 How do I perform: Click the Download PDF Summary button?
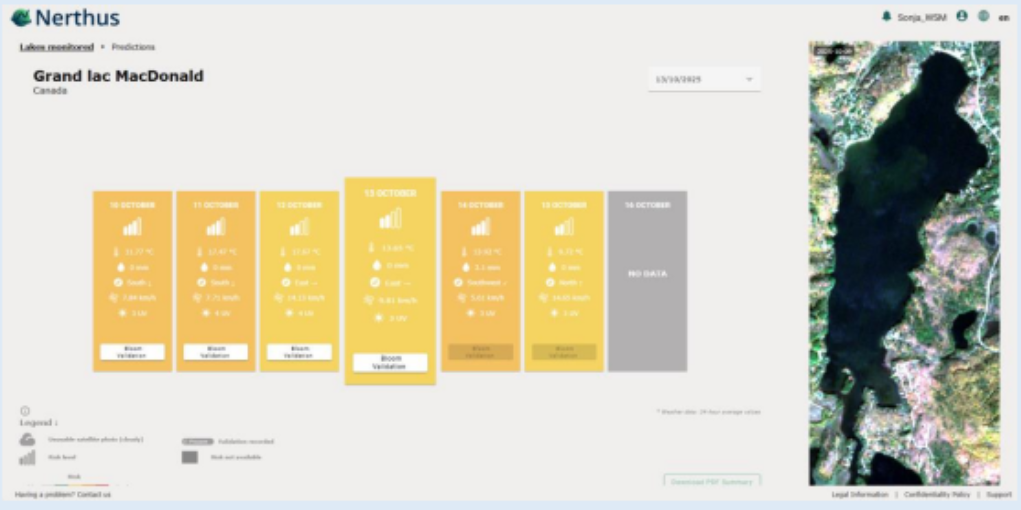tap(710, 481)
